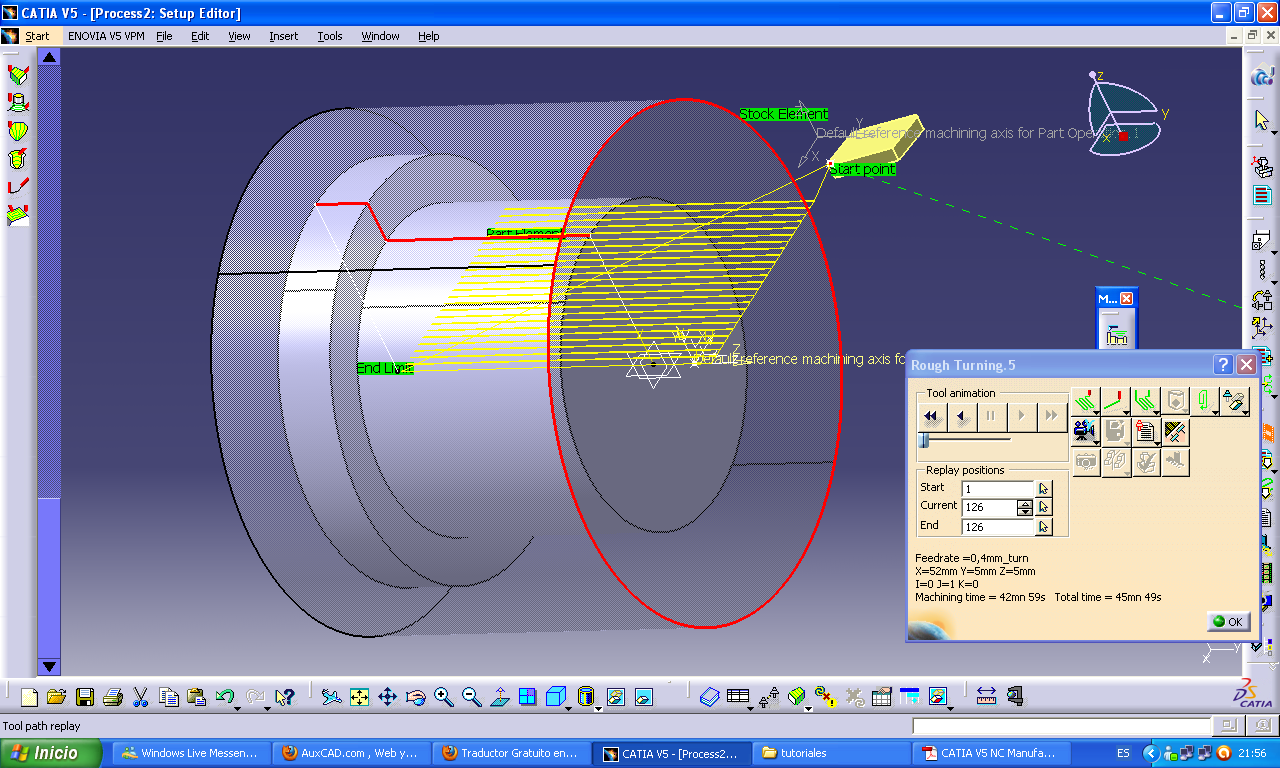
Task: Pick Start replay position with arrow button
Action: click(x=1044, y=488)
